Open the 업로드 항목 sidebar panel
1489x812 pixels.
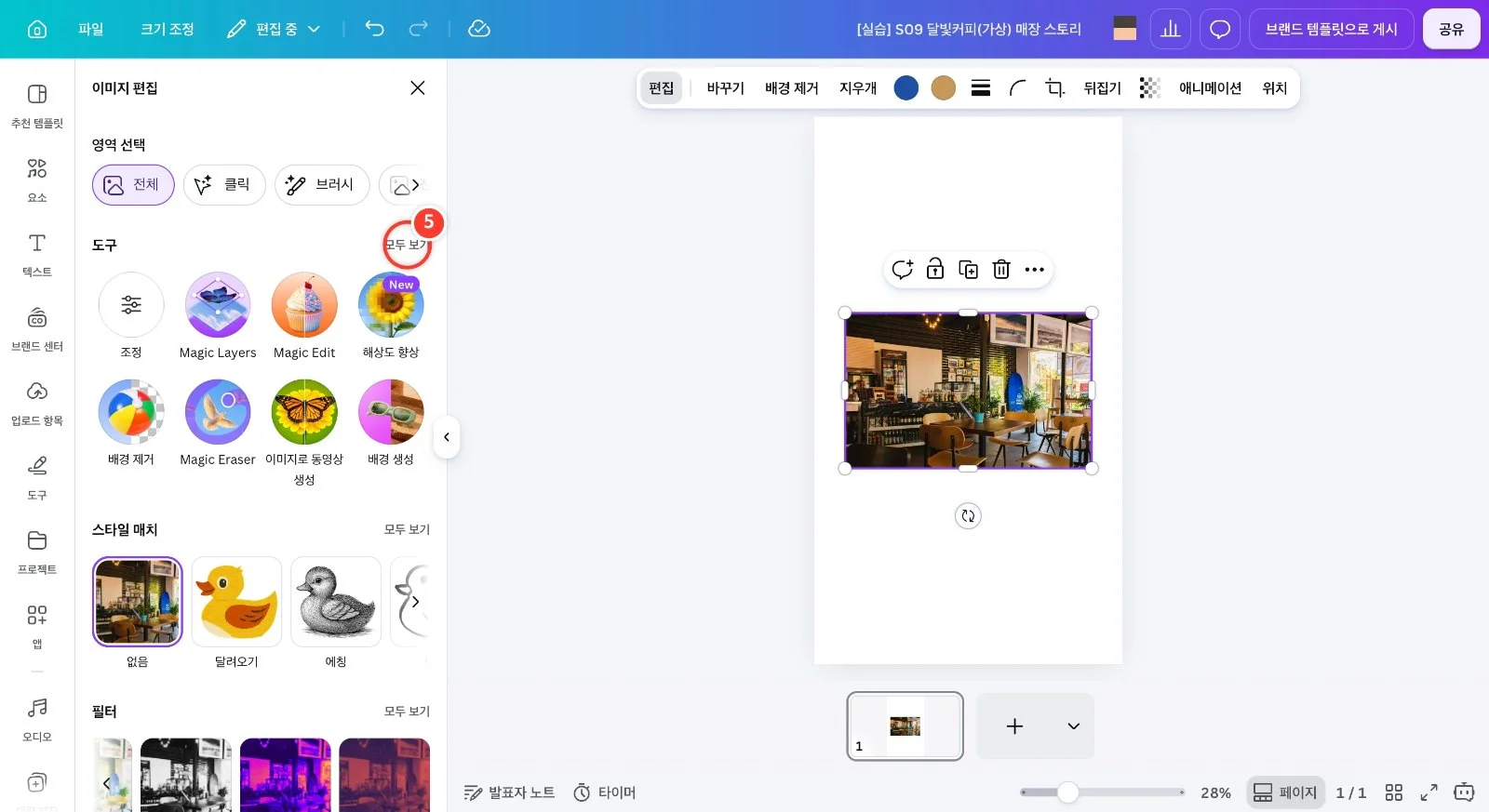tap(37, 403)
